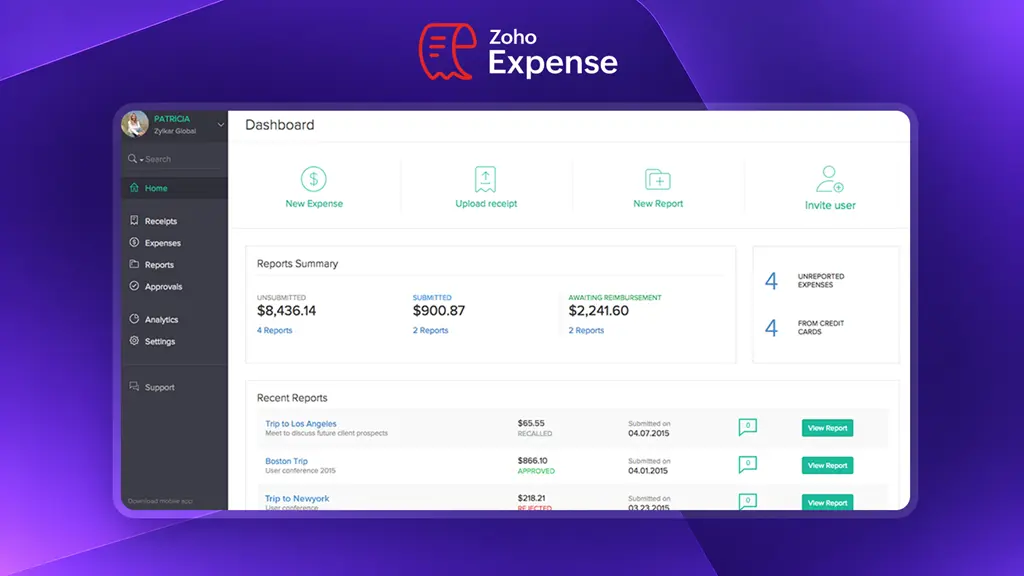Click the $866.10 approved amount

[532, 460]
